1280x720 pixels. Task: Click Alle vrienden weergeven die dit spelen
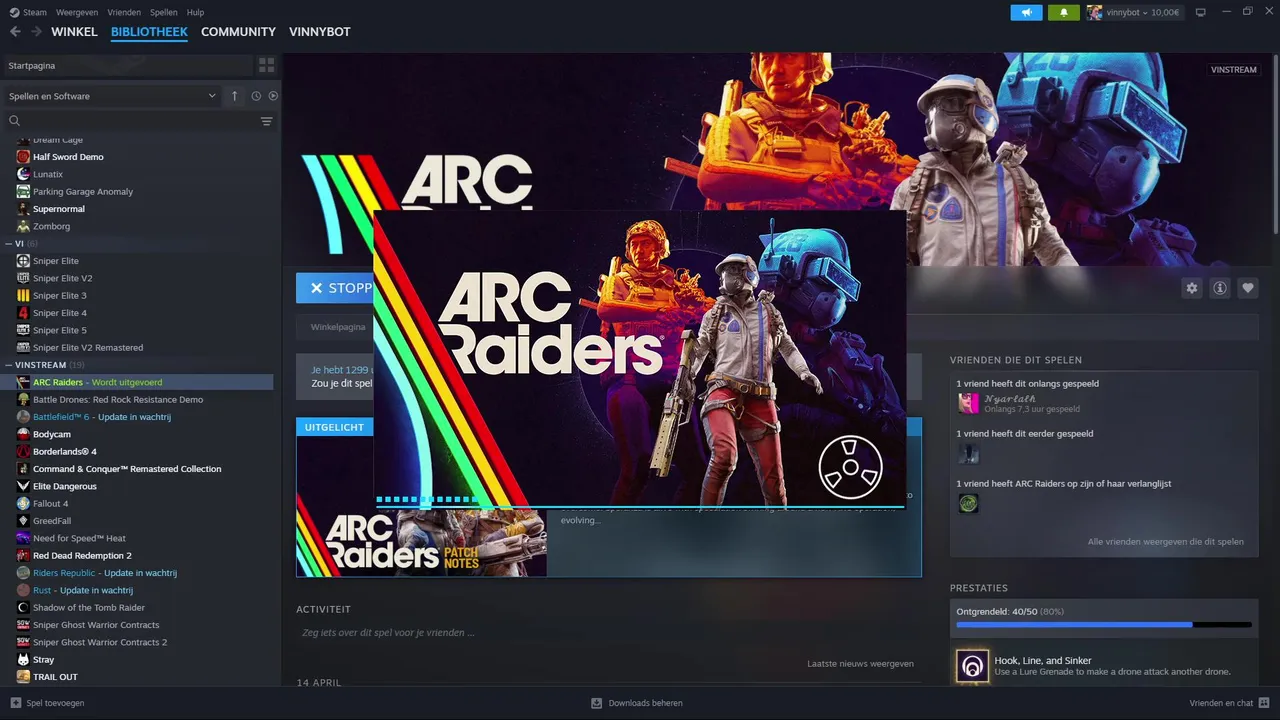[1166, 542]
